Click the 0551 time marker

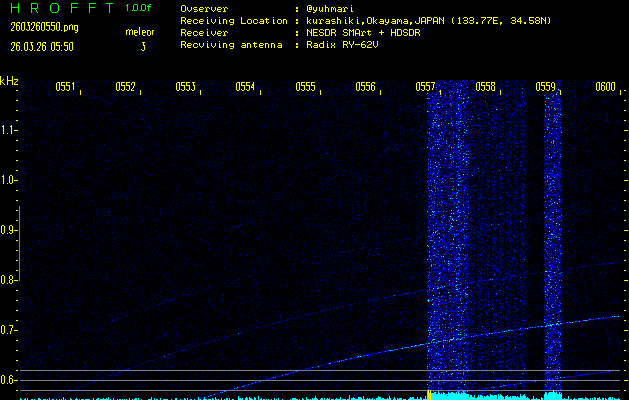66,87
